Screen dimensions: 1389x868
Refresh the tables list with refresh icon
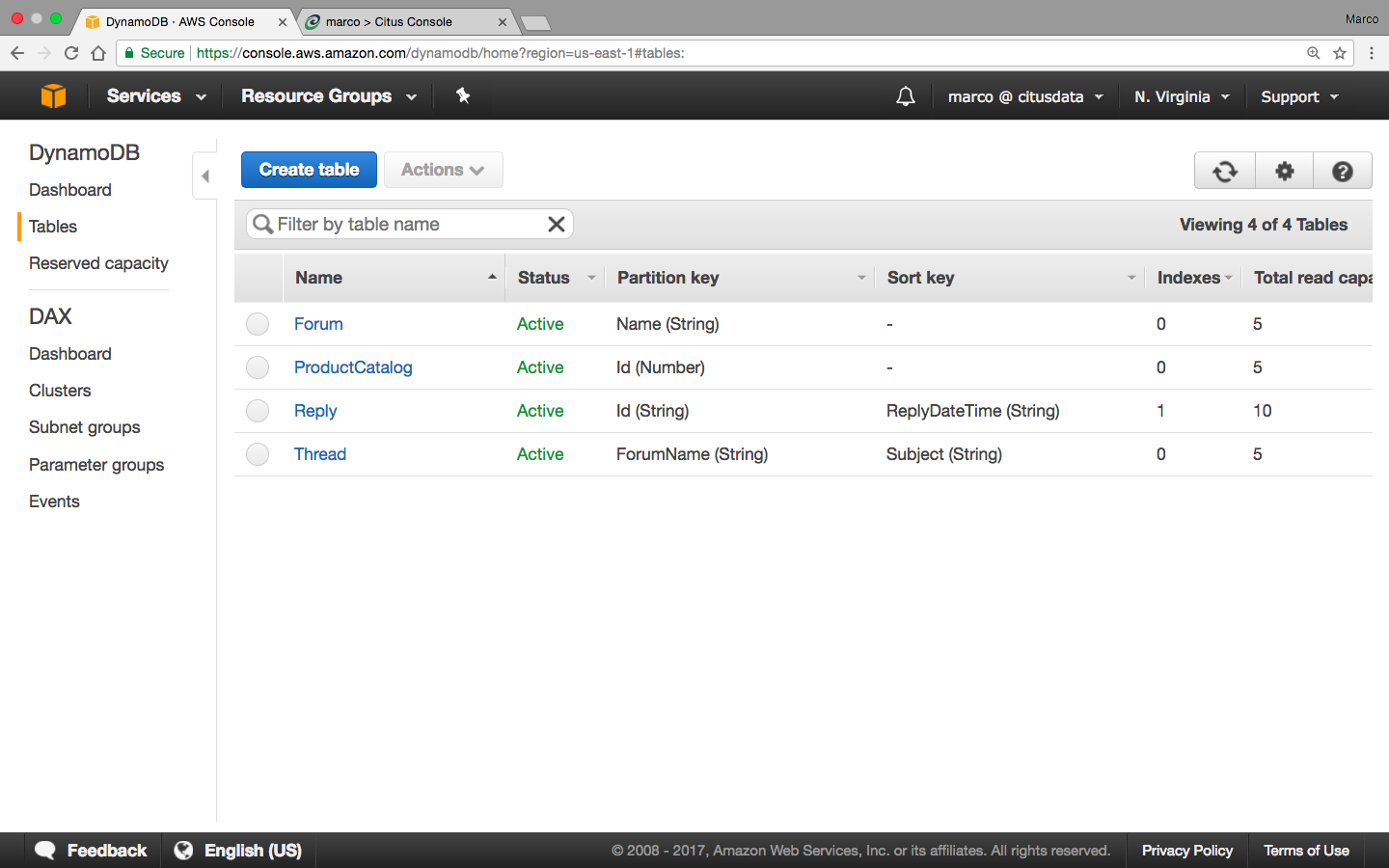1225,171
